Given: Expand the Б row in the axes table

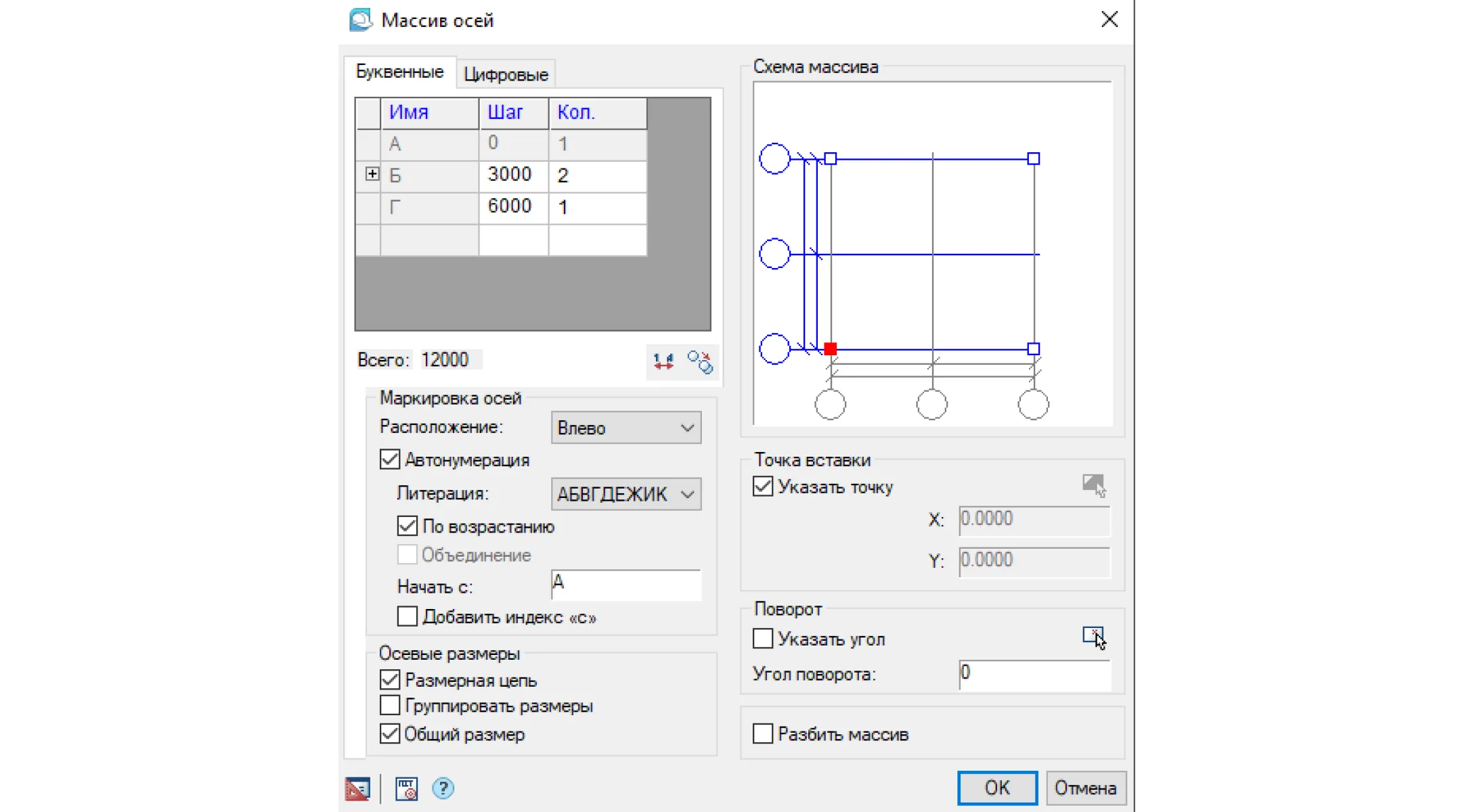Looking at the screenshot, I should [372, 174].
